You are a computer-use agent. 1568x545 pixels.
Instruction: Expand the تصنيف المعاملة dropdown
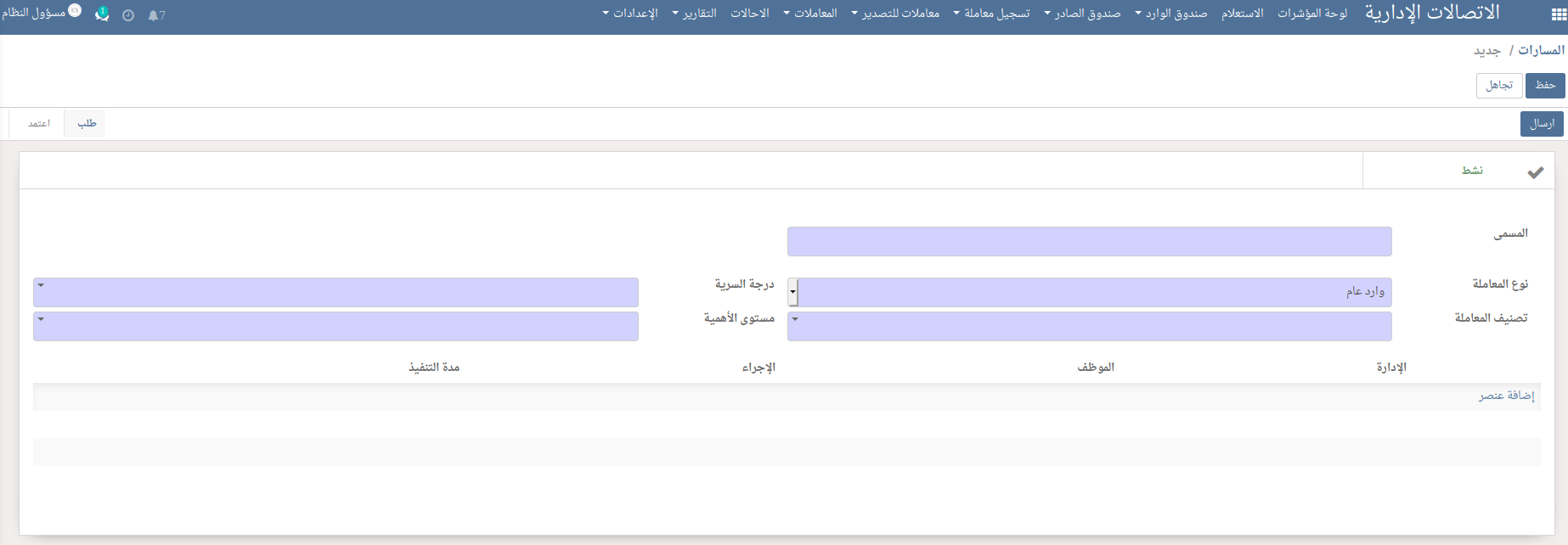(1090, 326)
